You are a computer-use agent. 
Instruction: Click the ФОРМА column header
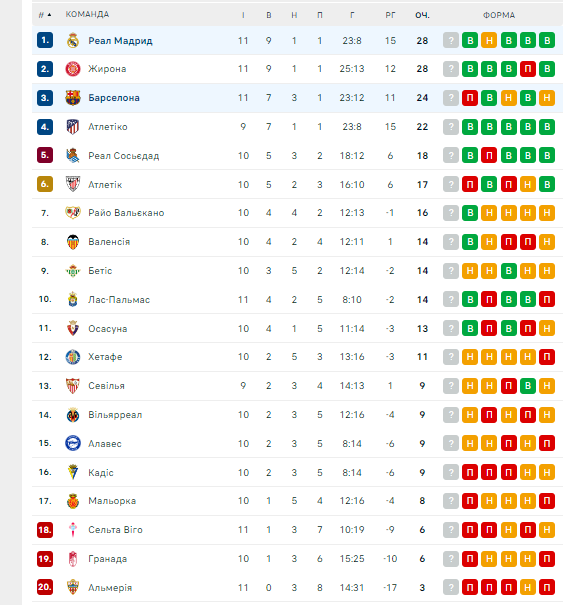pos(499,15)
